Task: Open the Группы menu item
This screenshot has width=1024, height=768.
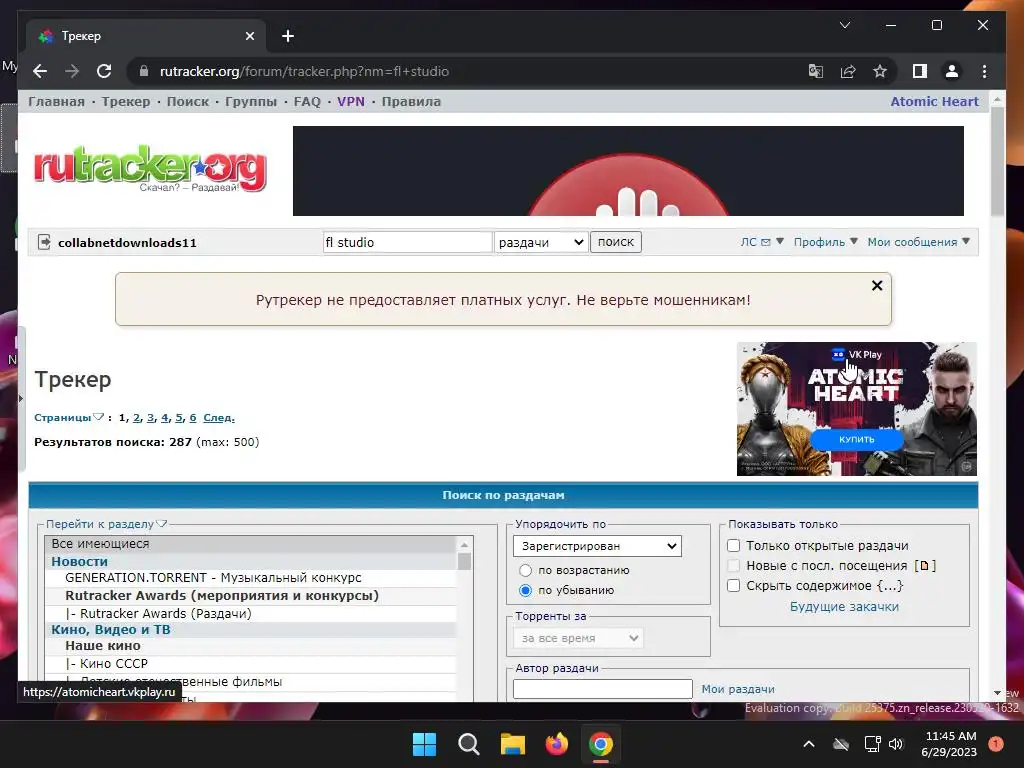Action: coord(251,101)
